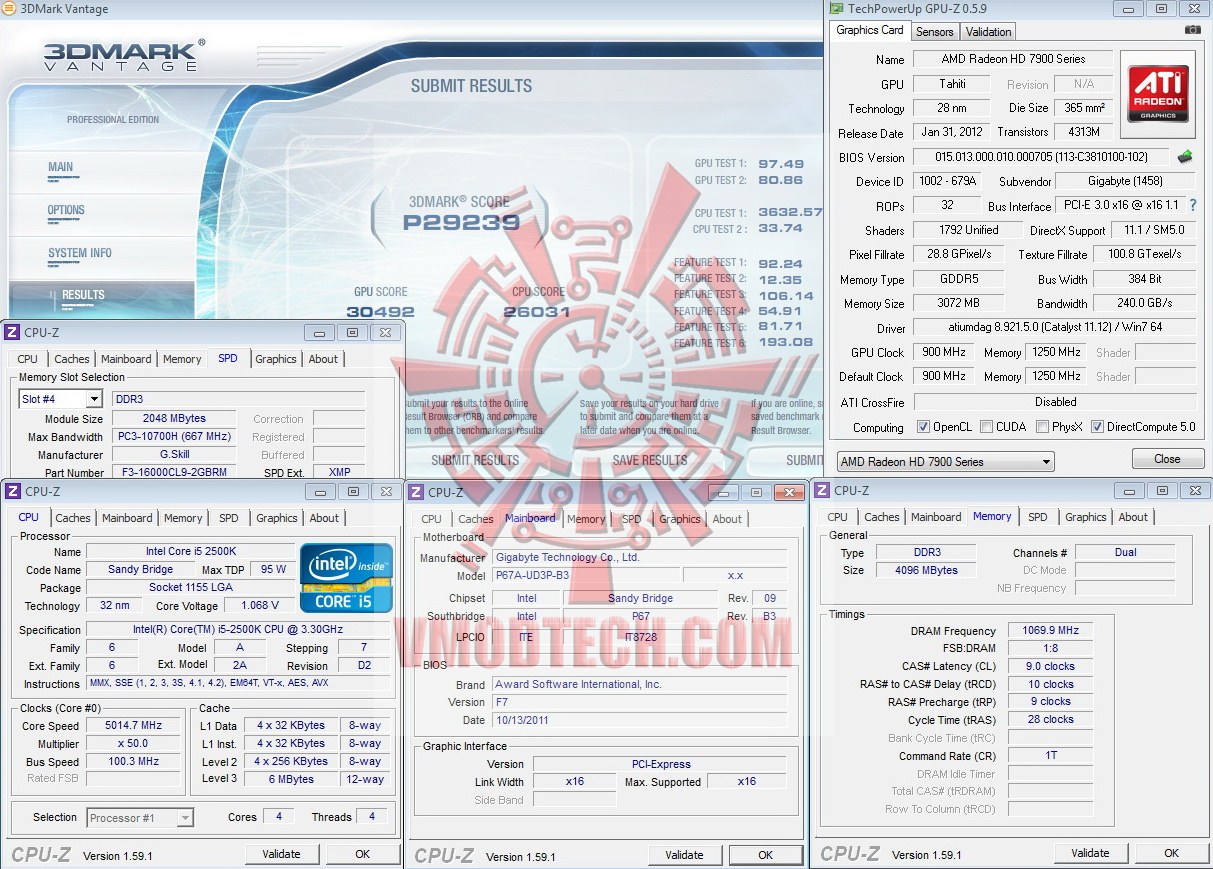The width and height of the screenshot is (1213, 869).
Task: Click the CAS# Latency value 9.0 clocks
Action: pyautogui.click(x=1050, y=666)
